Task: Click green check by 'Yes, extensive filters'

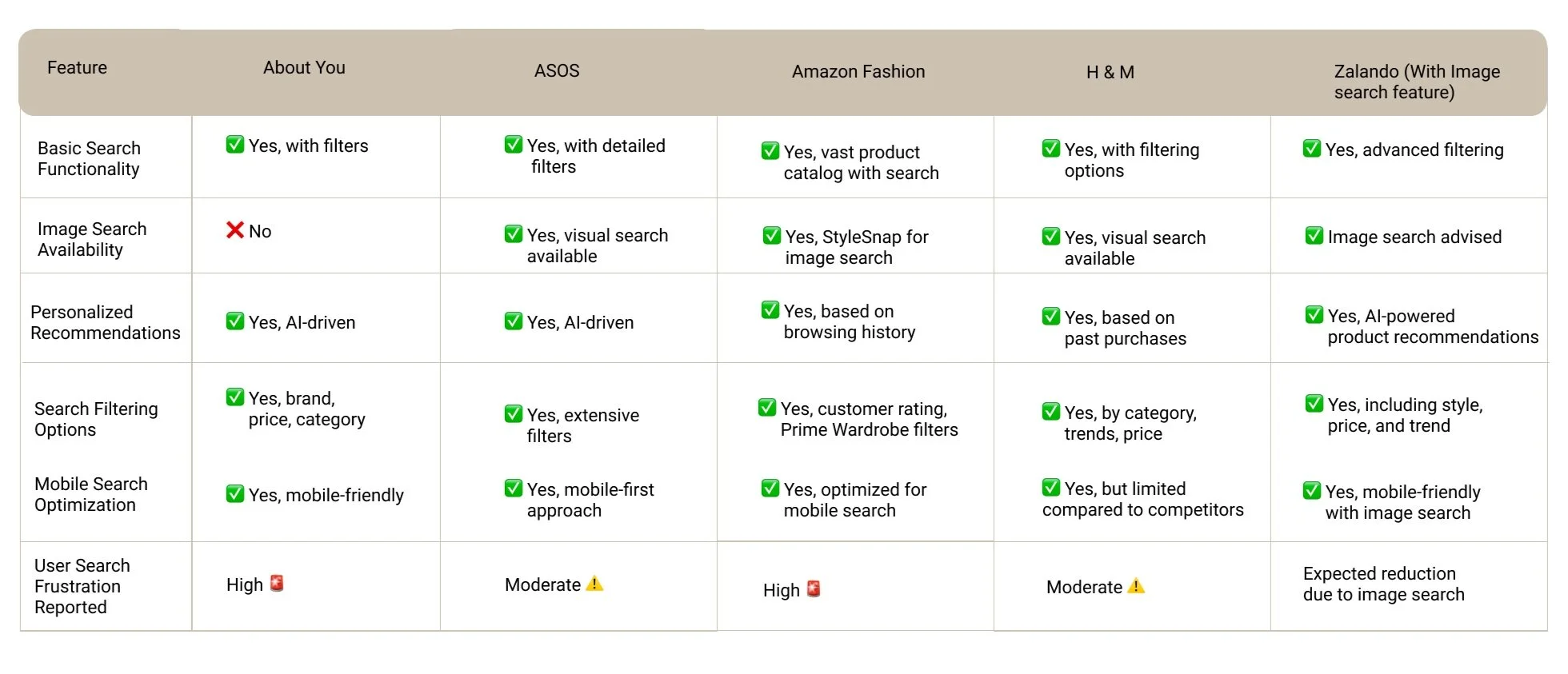Action: (x=514, y=413)
